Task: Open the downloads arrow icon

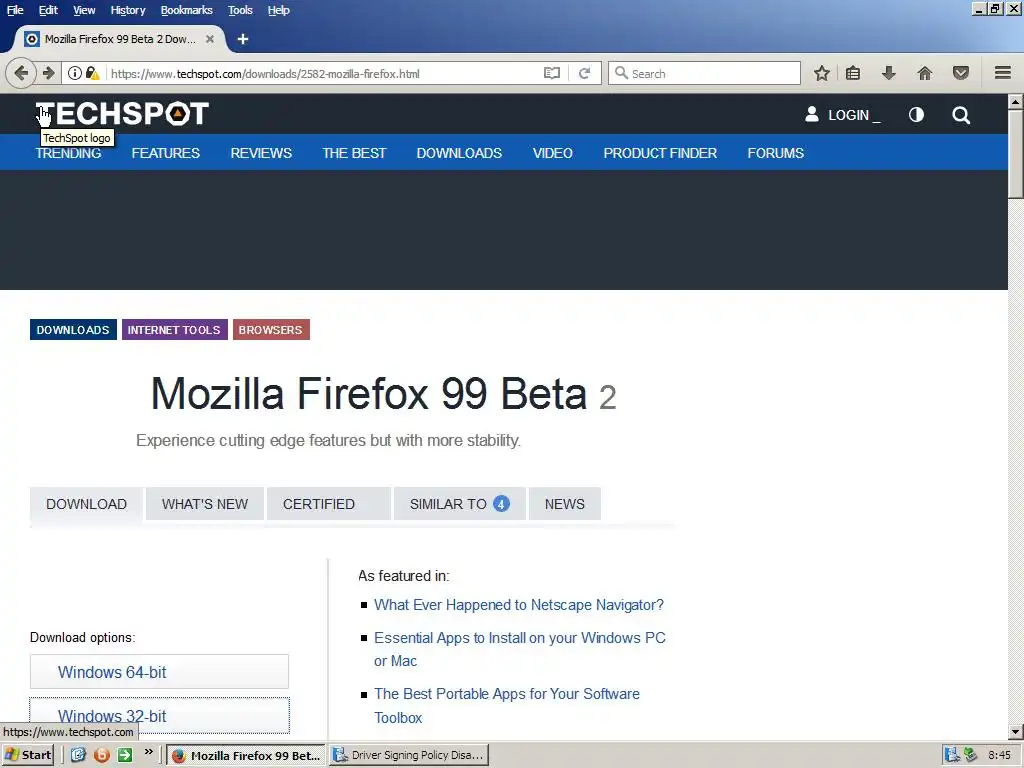Action: click(888, 73)
